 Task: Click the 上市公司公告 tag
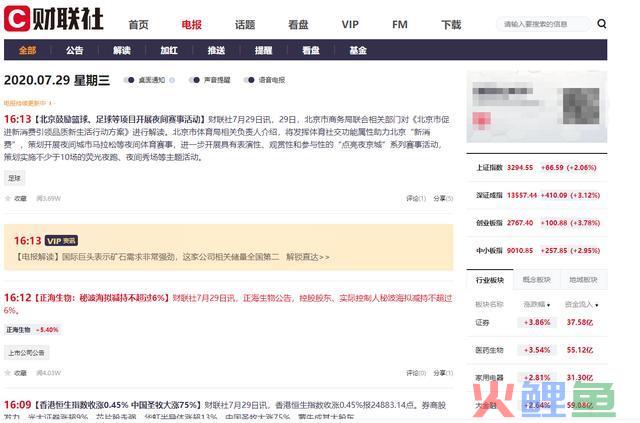(27, 352)
